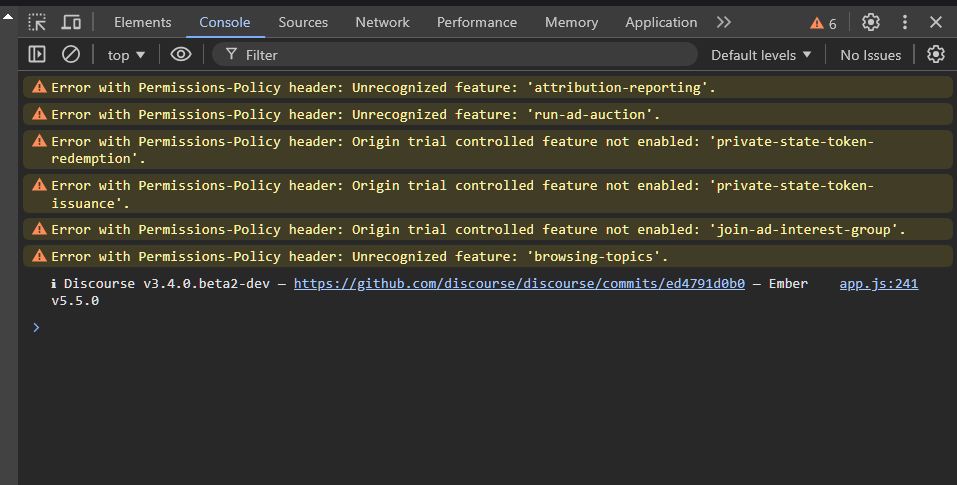Select the 'run-ad-auction' warning message

(356, 114)
